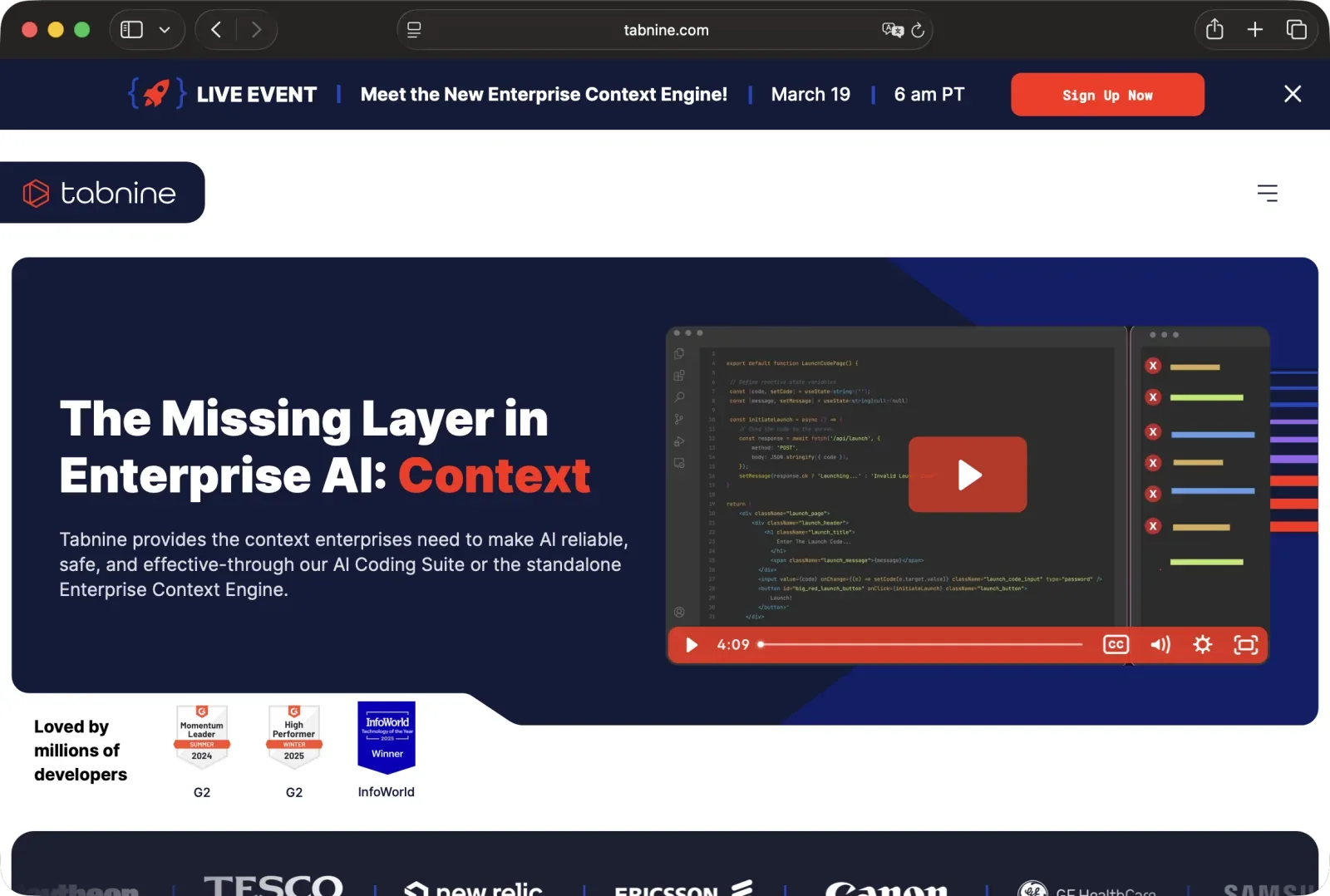Expand the sidebar tab group dropdown
This screenshot has height=896, width=1330.
(x=165, y=30)
